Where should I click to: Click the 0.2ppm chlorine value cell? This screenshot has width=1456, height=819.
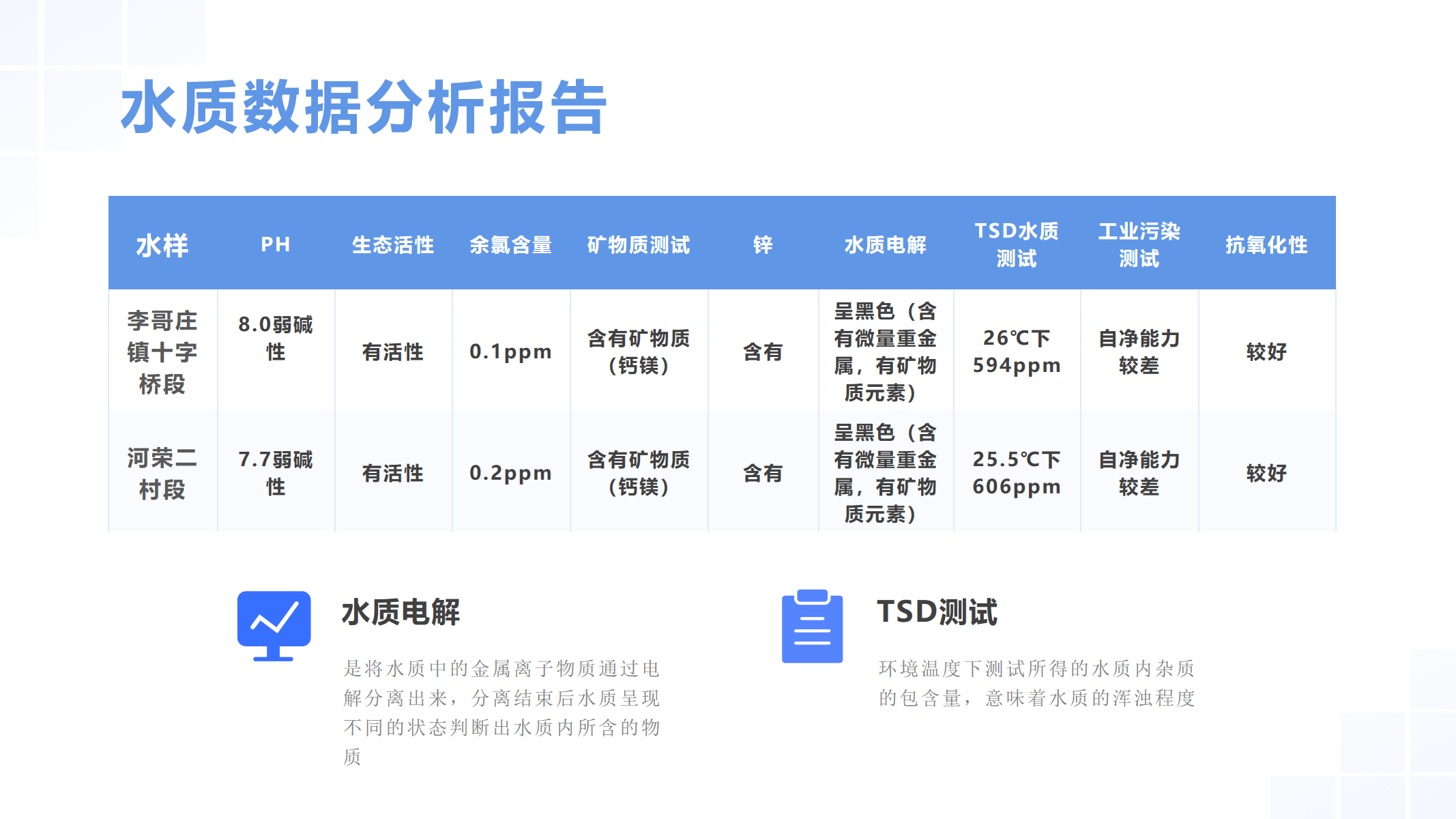pos(510,473)
